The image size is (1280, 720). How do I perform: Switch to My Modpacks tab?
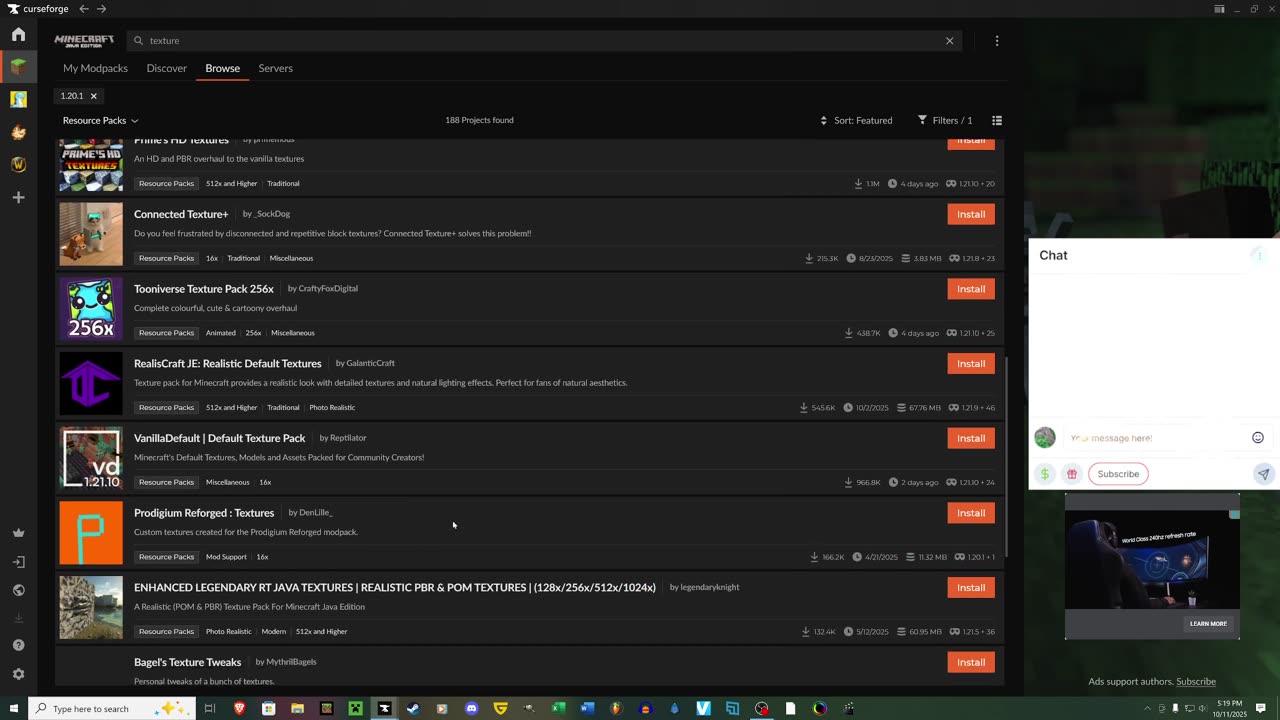[x=95, y=68]
